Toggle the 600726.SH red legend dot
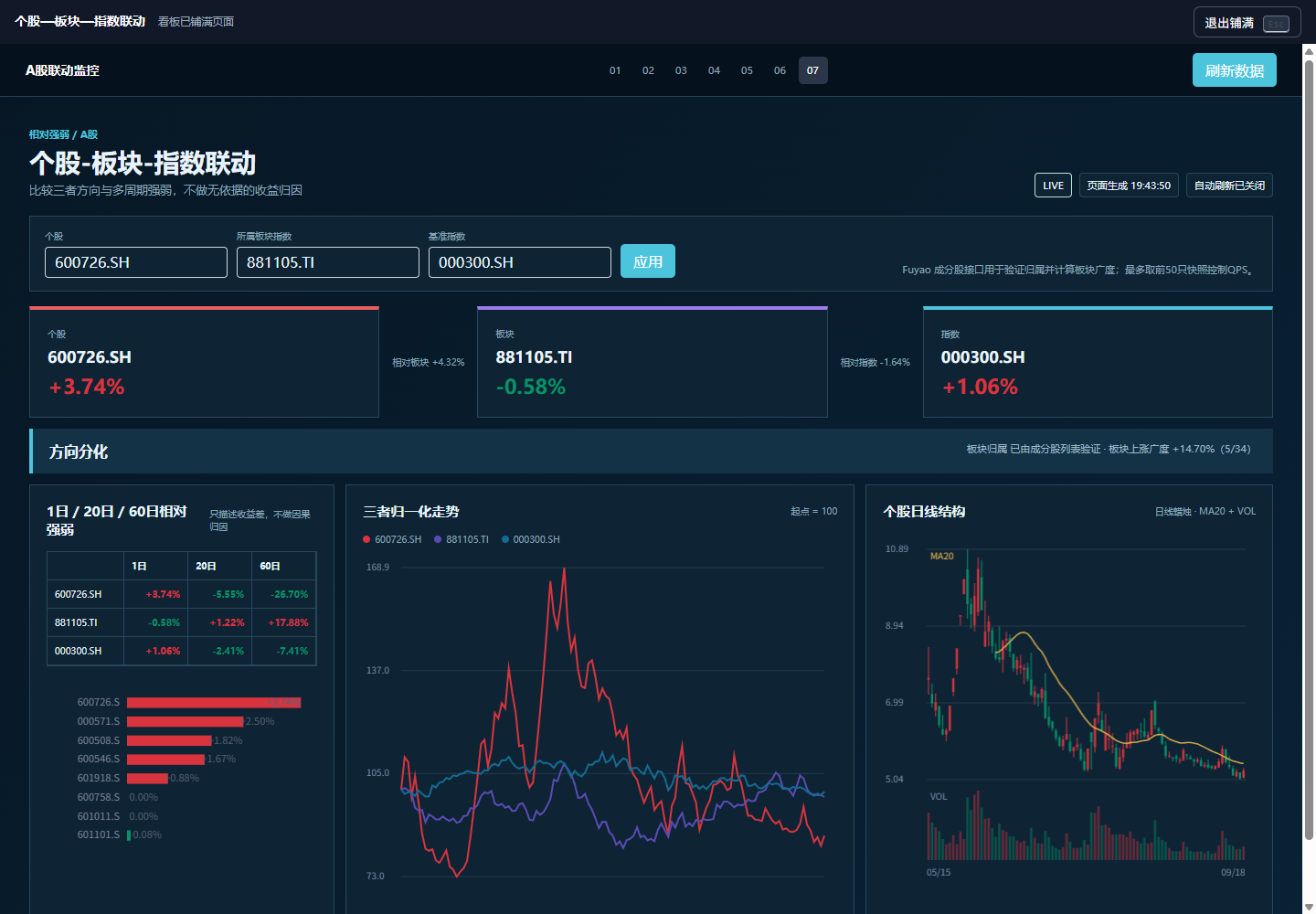 pyautogui.click(x=366, y=539)
